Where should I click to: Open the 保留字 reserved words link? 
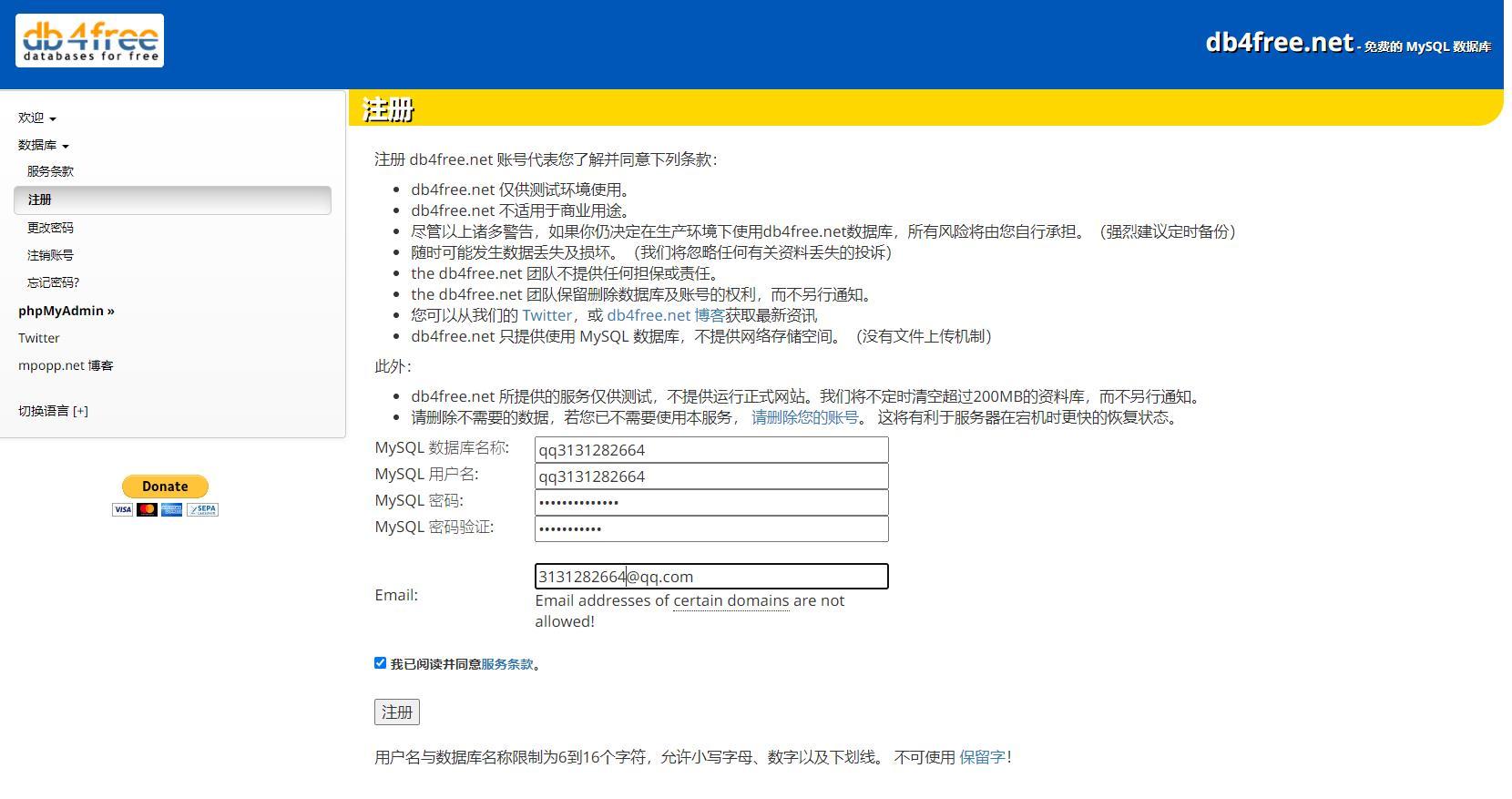pos(982,757)
